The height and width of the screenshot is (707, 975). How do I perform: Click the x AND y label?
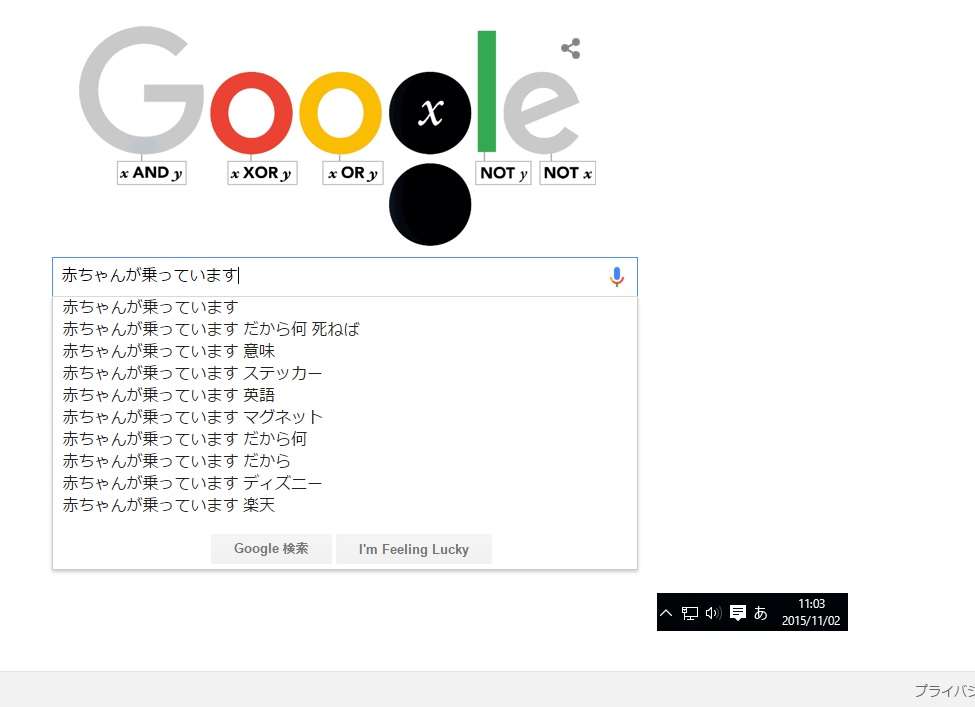click(x=152, y=173)
